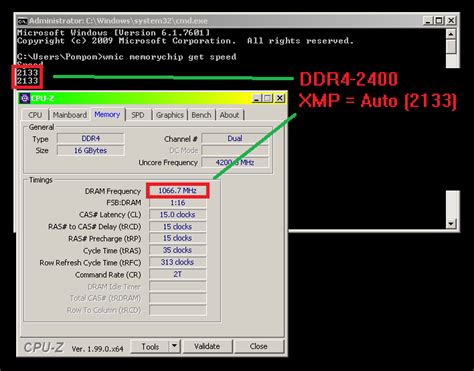This screenshot has height=371, width=474.
Task: Open the Bench tab
Action: 201,115
